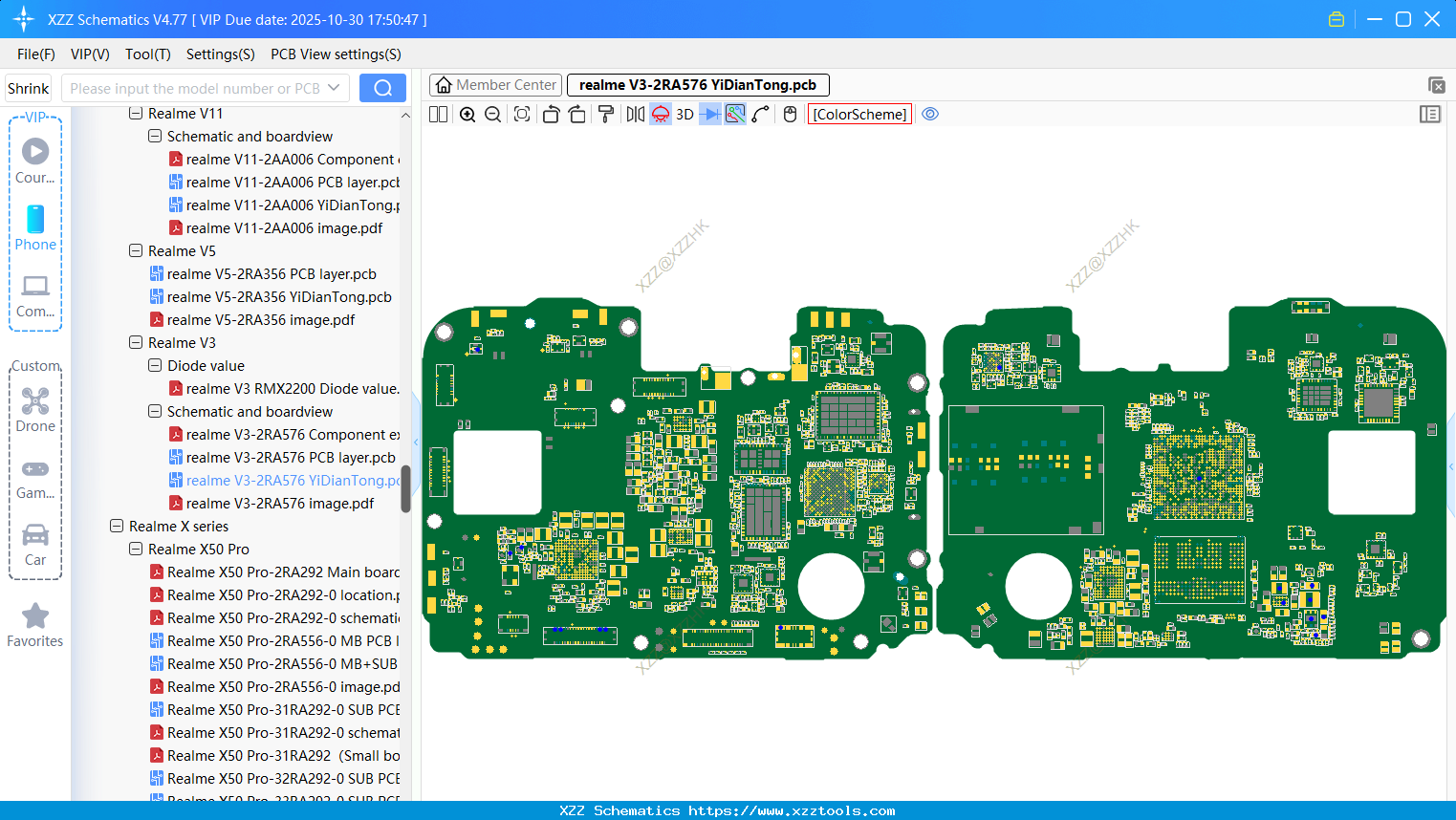
Task: Switch to 3D view
Action: 685,115
